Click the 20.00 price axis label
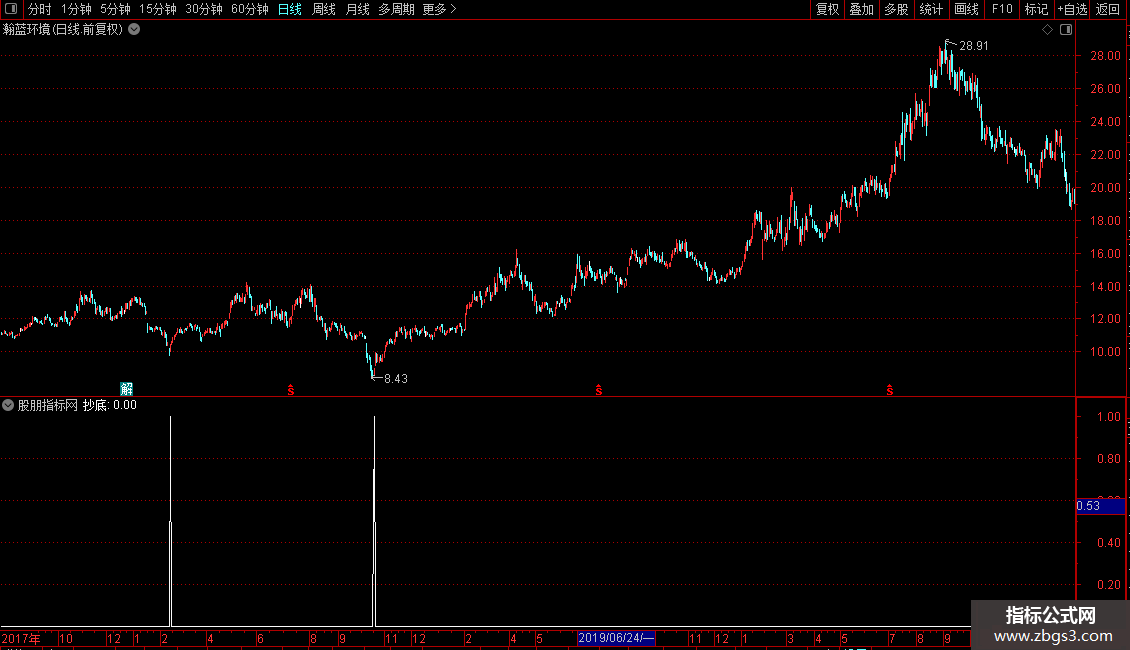The image size is (1130, 650). tap(1105, 187)
